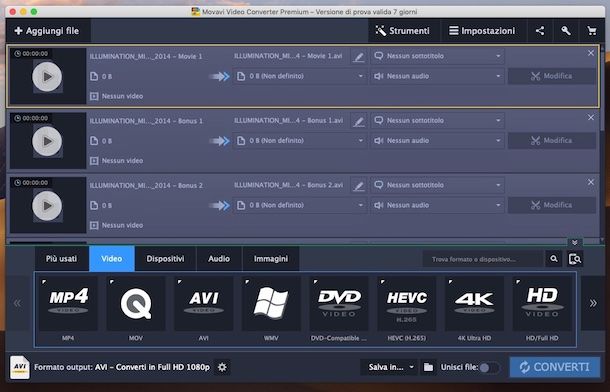Remove the Movie 1 file with X

[591, 53]
